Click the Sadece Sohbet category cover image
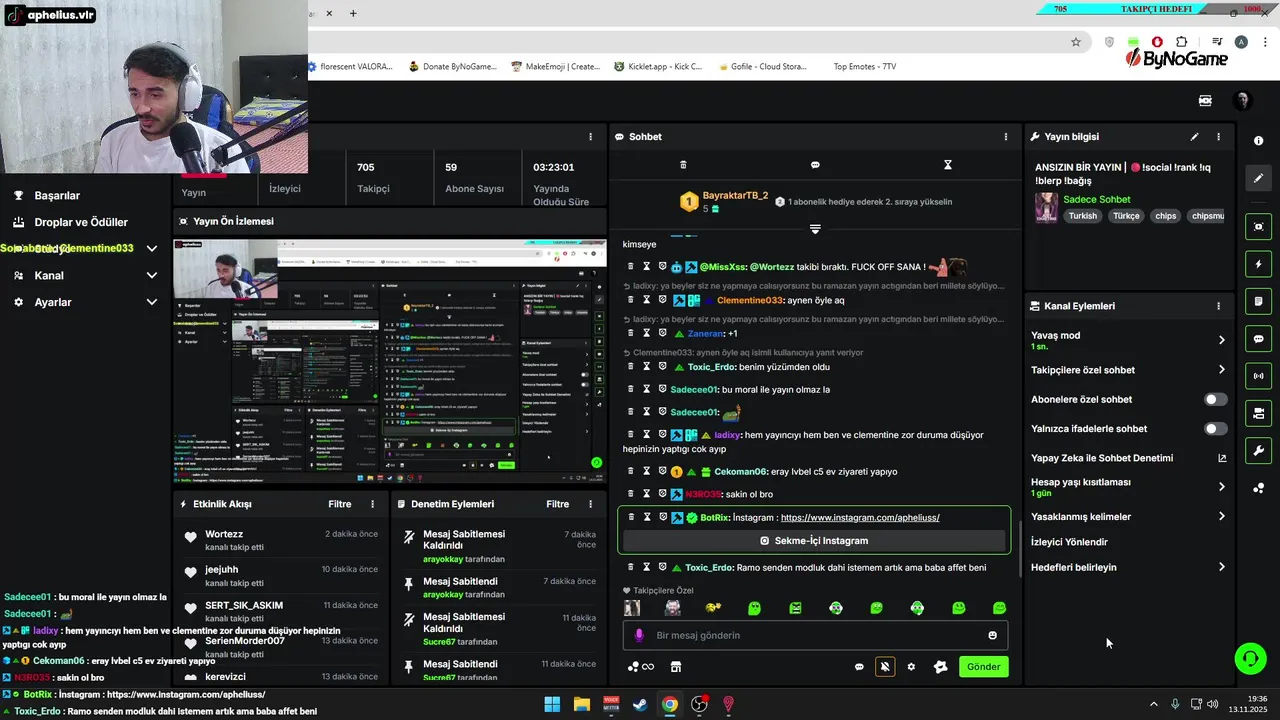1280x720 pixels. 1047,207
